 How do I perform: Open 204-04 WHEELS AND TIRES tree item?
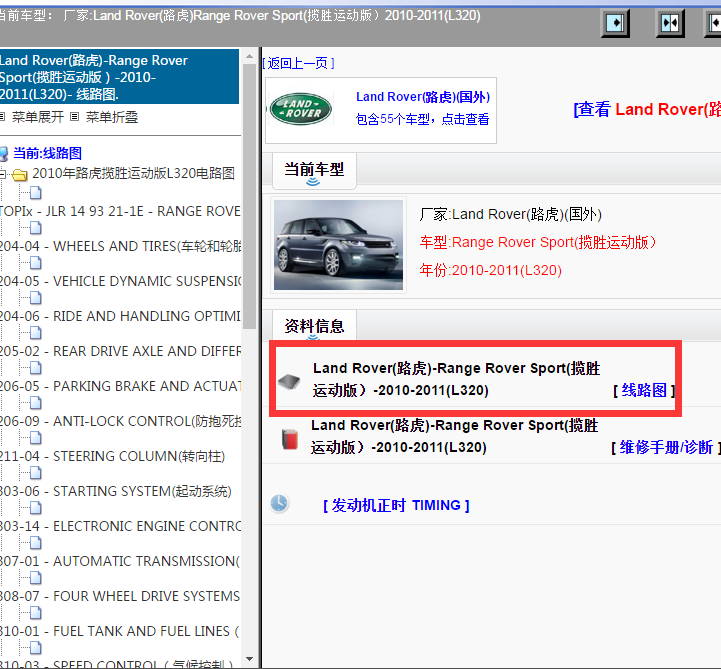(120, 246)
